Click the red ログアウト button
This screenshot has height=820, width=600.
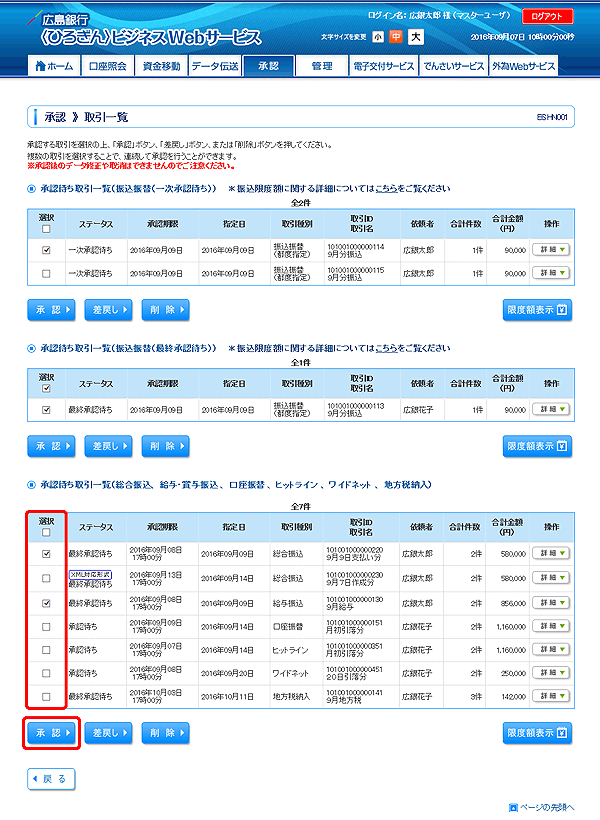pos(547,16)
